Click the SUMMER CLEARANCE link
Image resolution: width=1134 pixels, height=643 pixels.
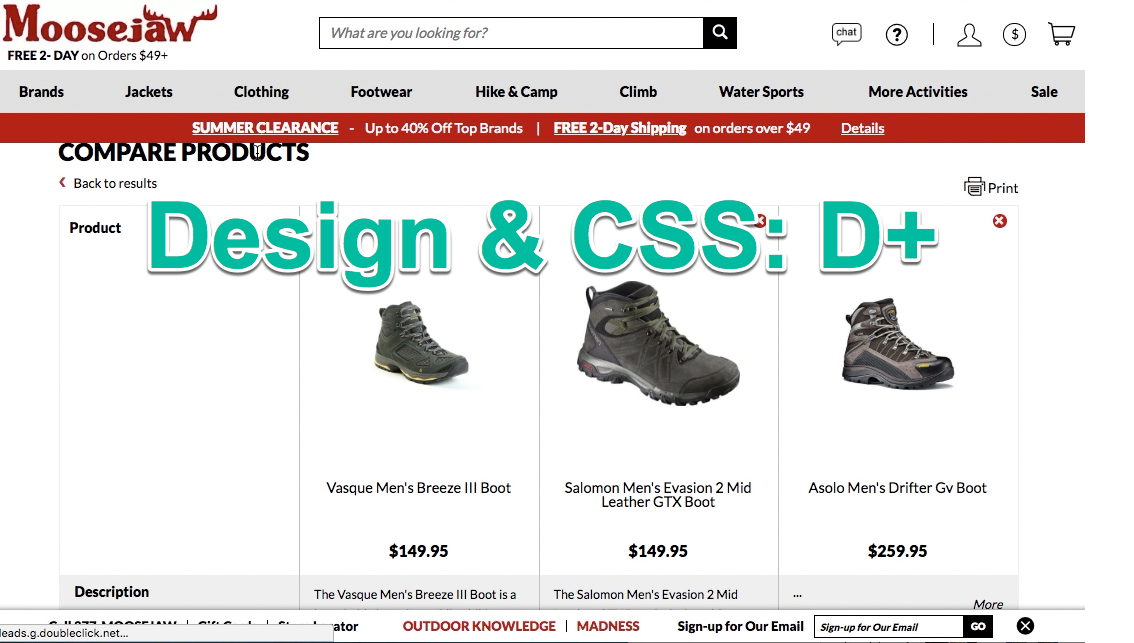pyautogui.click(x=265, y=128)
